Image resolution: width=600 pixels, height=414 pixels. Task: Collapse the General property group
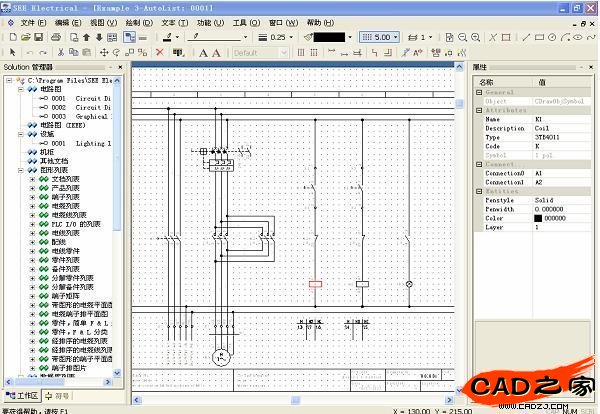click(479, 91)
